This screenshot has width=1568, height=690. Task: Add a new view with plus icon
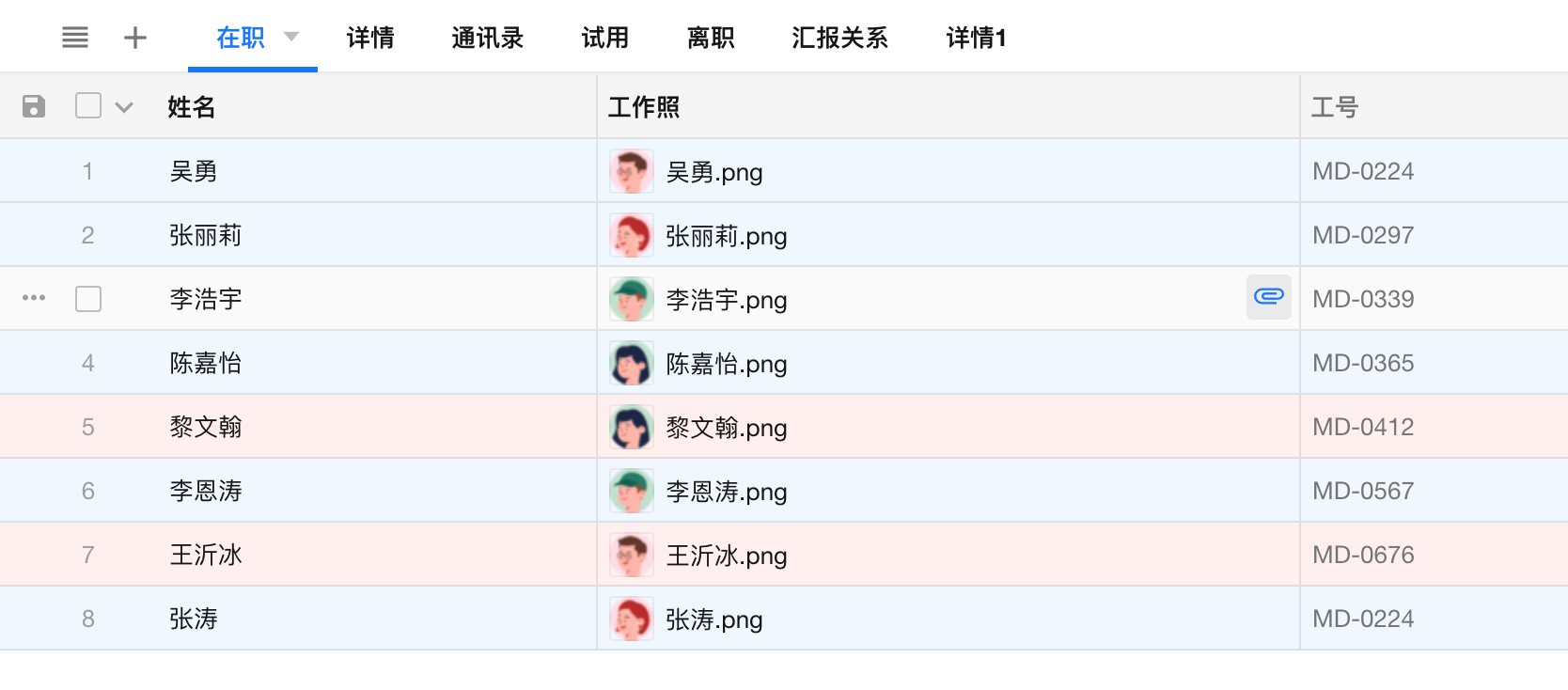[135, 38]
